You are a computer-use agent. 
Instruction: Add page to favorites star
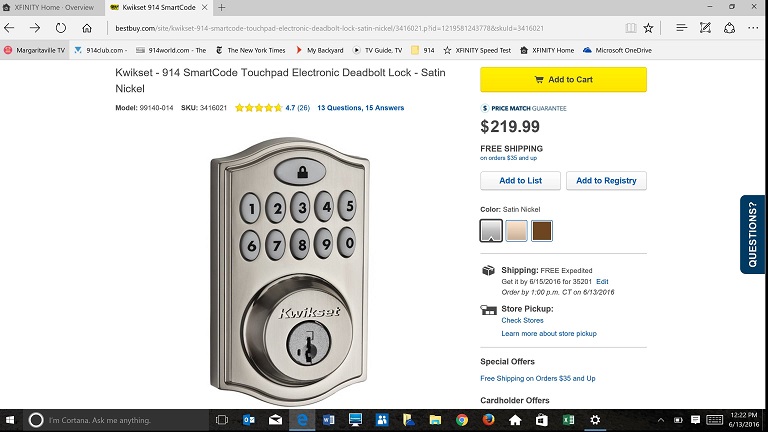[x=648, y=28]
